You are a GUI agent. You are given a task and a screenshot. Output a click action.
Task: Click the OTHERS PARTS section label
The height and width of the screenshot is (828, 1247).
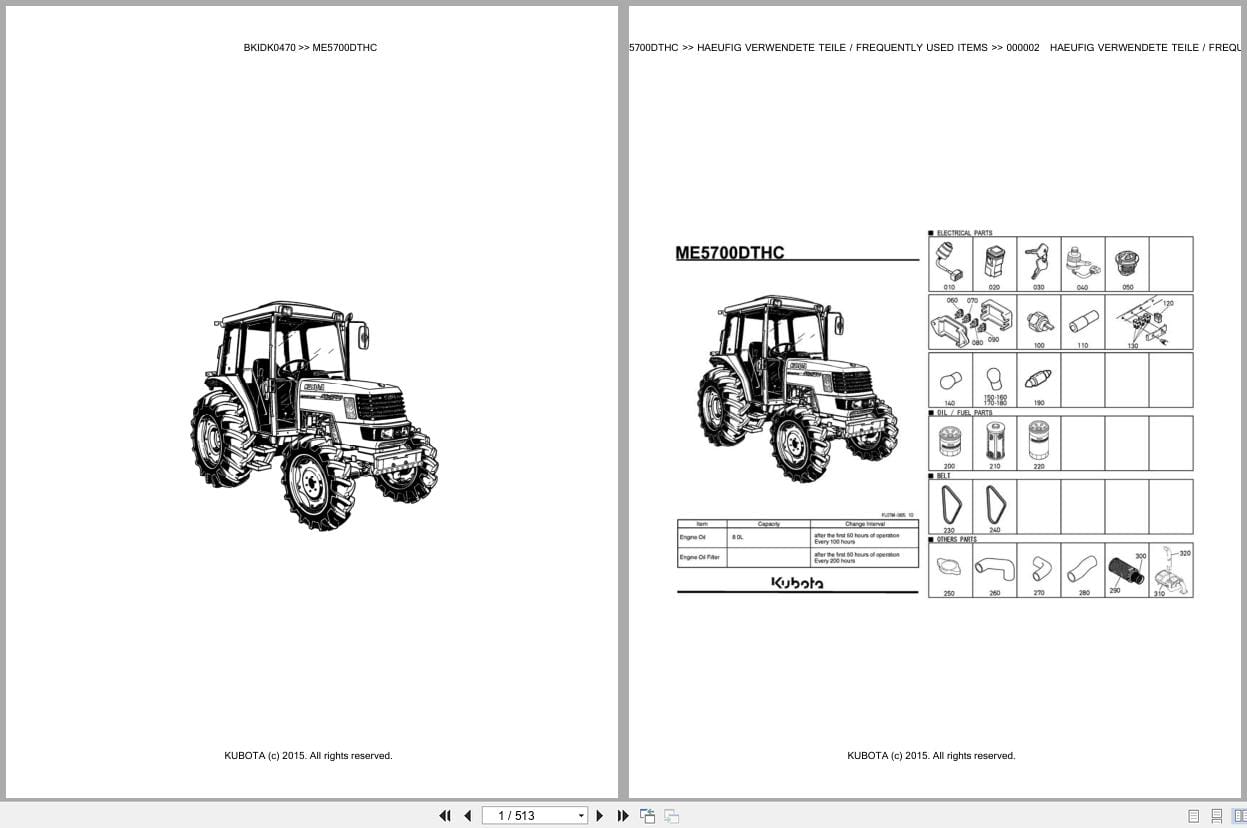pos(957,539)
